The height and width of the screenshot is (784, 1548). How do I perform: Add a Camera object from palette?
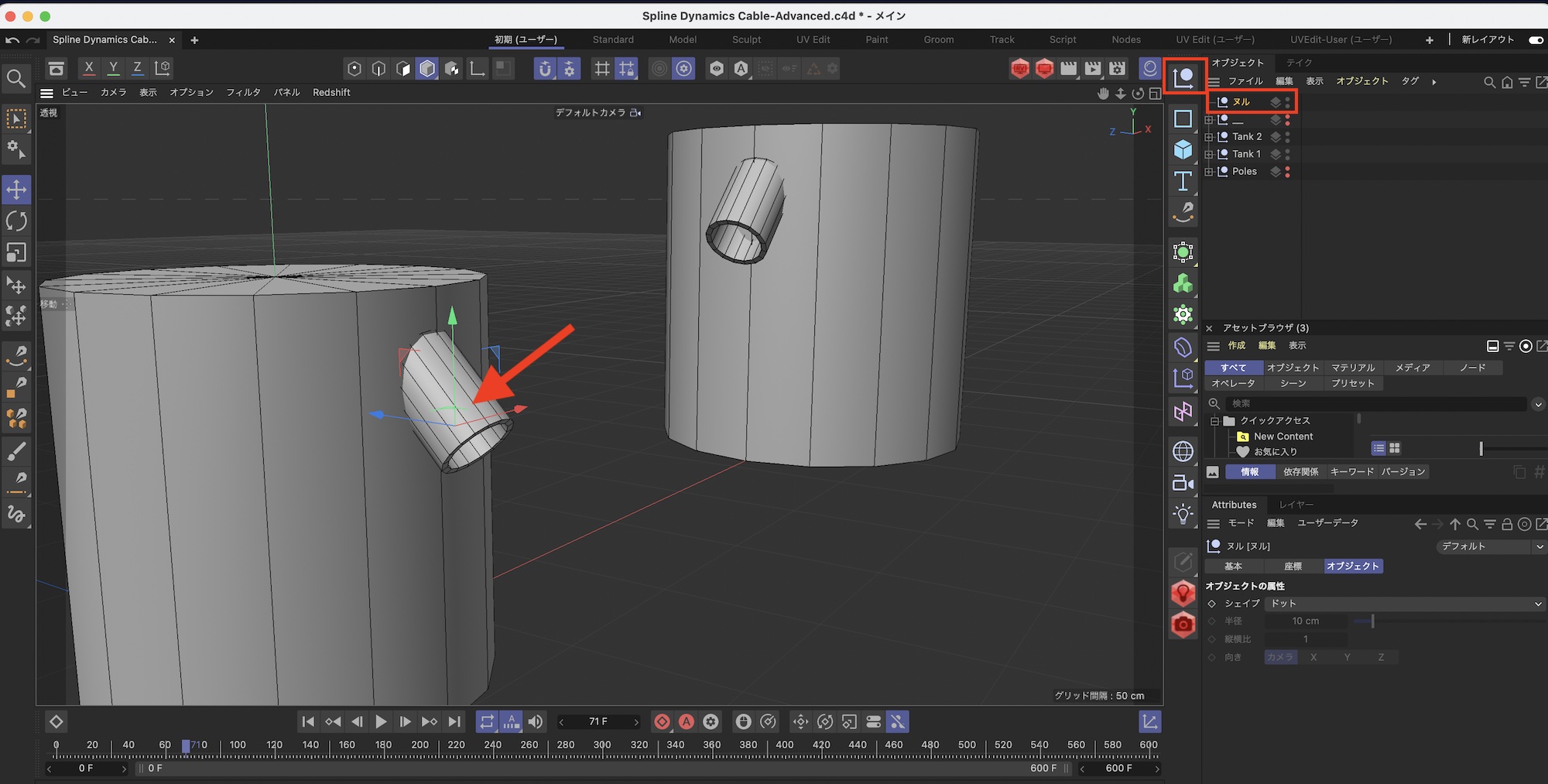(1183, 483)
